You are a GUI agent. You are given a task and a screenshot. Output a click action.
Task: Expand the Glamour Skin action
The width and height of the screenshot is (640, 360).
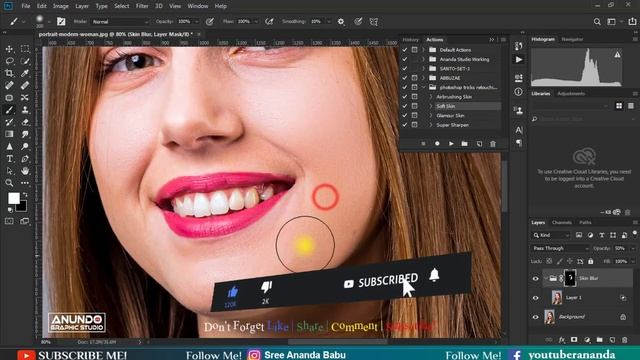pos(431,116)
